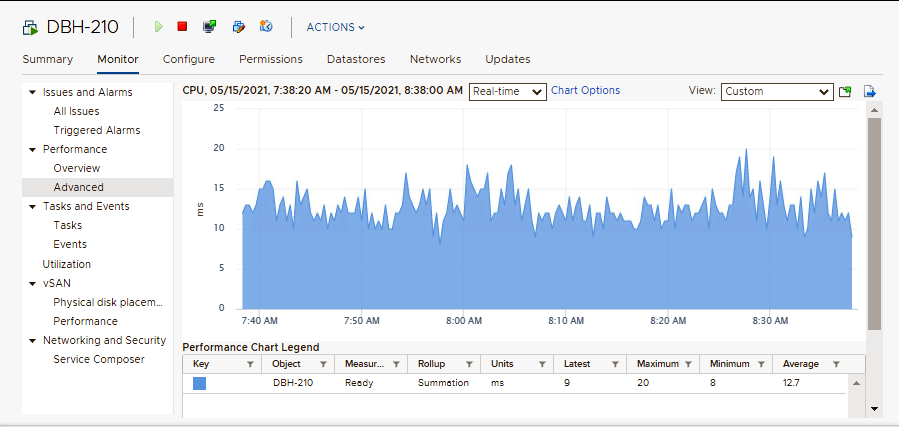Power on the VM with the green play icon
The height and width of the screenshot is (434, 899).
tap(158, 27)
